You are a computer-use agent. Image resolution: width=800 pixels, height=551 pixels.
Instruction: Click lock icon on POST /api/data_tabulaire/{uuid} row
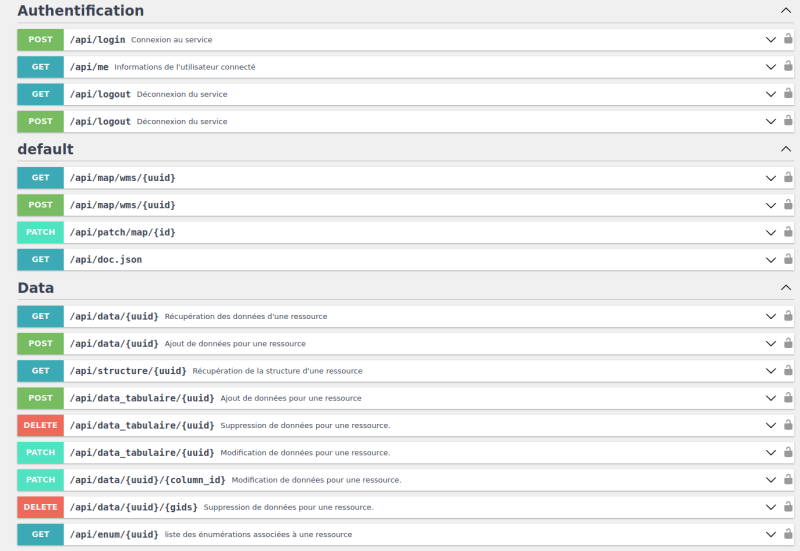[788, 397]
